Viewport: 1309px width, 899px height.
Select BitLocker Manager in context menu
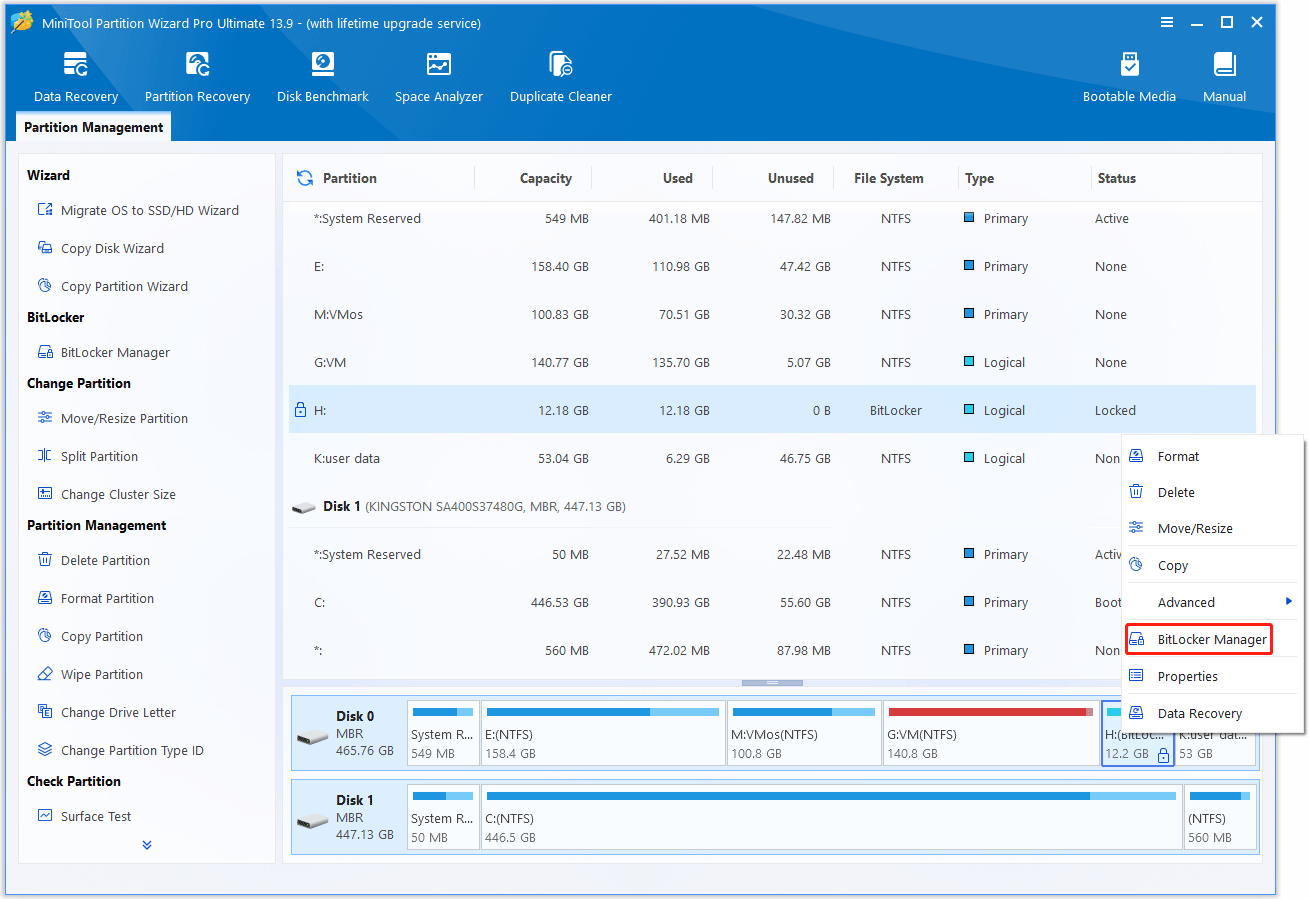pyautogui.click(x=1199, y=639)
